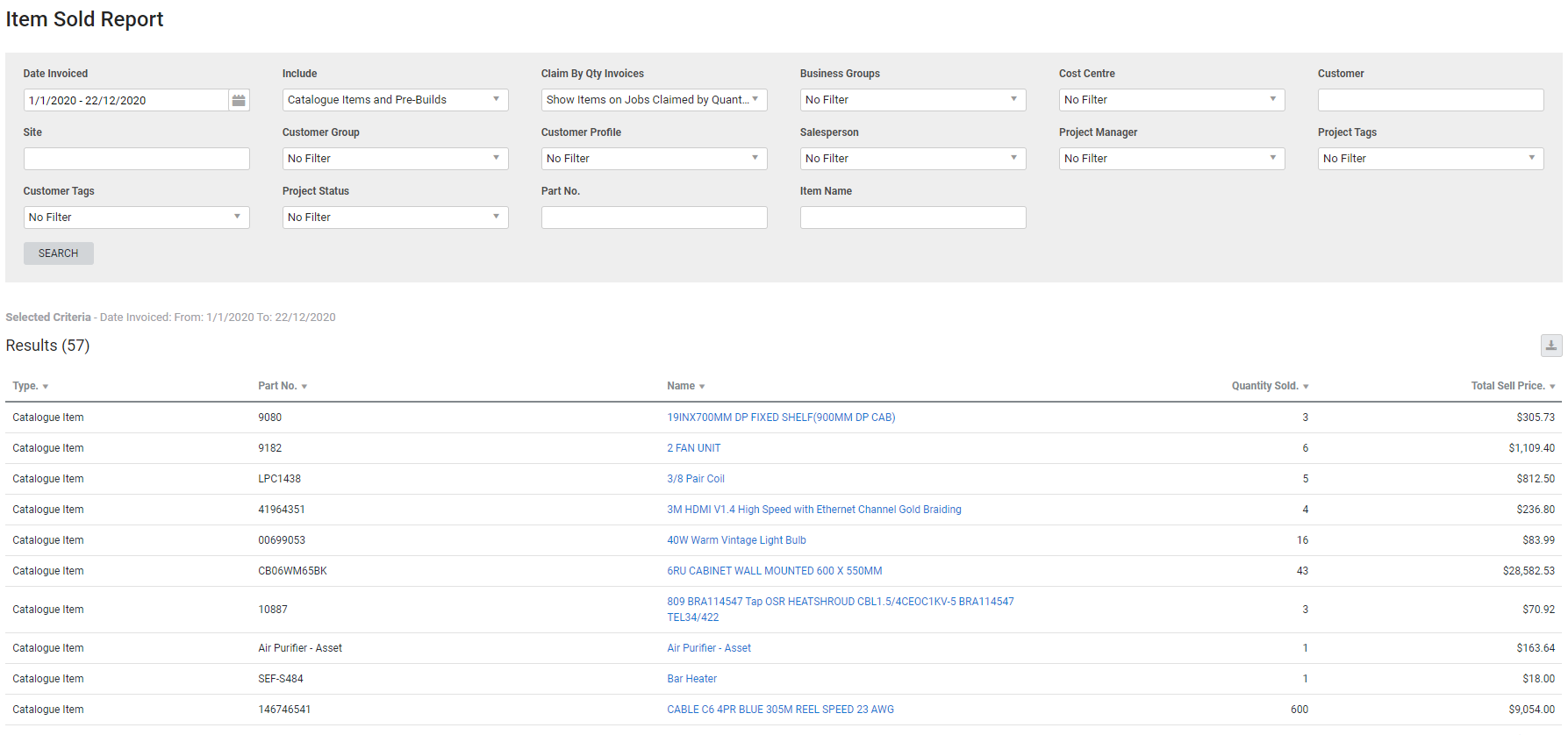Click total sell price $9,054.00
This screenshot has width=1568, height=735.
point(1531,710)
